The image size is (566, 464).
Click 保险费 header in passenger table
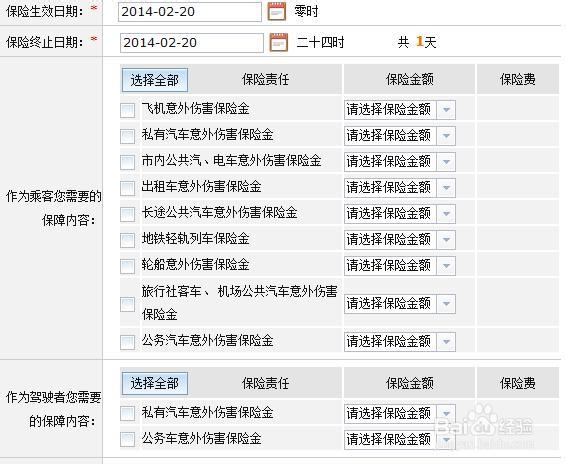click(518, 79)
